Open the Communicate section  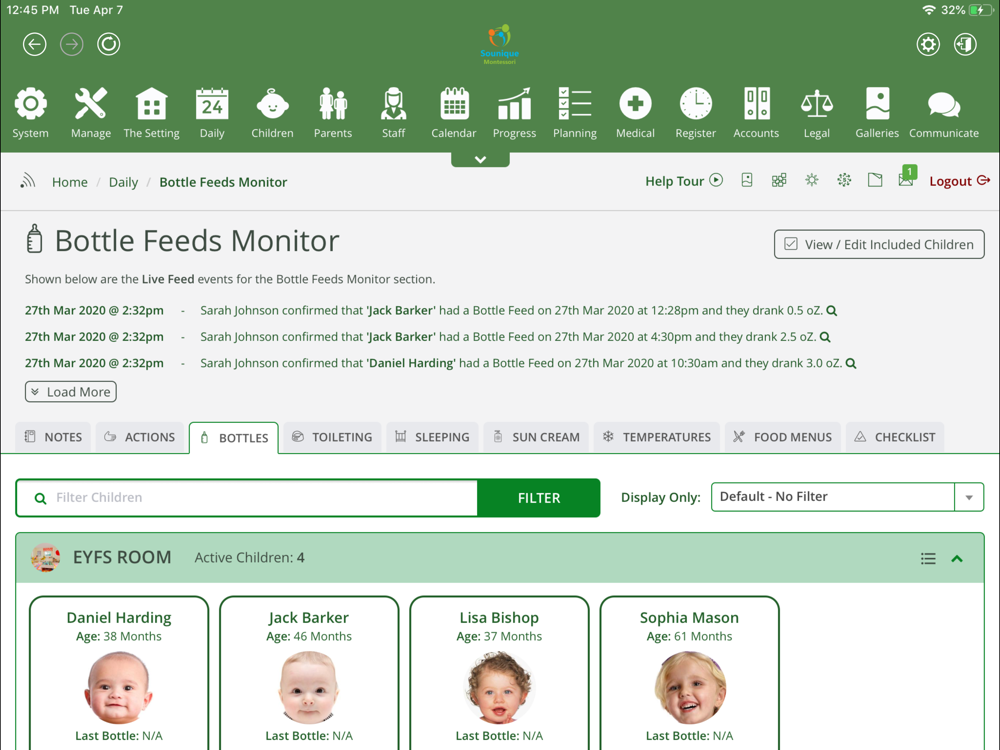pyautogui.click(x=943, y=113)
